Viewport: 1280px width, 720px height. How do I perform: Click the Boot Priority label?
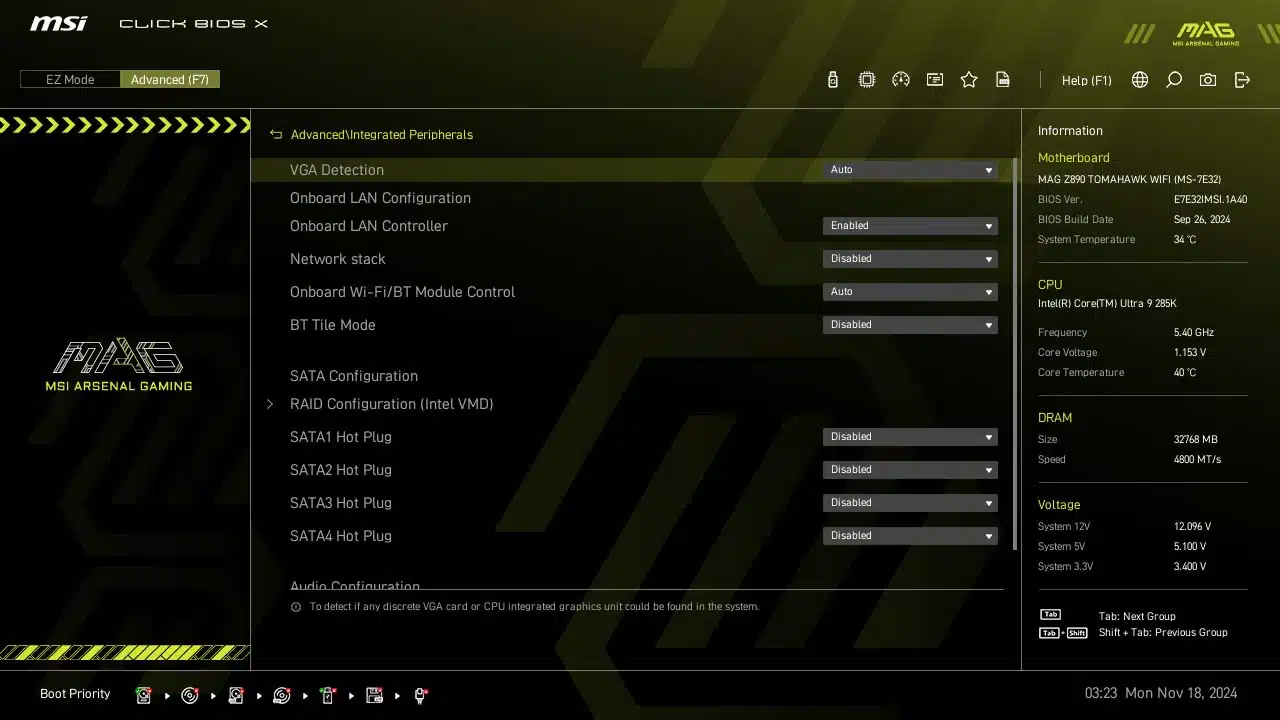coord(75,694)
